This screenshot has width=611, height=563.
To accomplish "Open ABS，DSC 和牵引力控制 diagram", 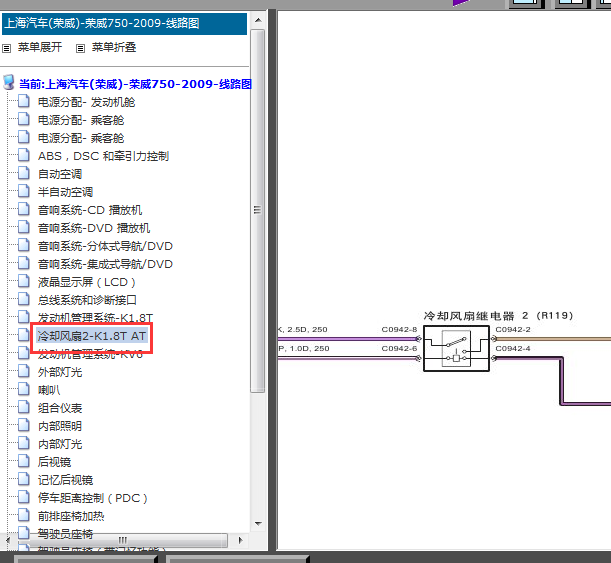I will (x=103, y=156).
